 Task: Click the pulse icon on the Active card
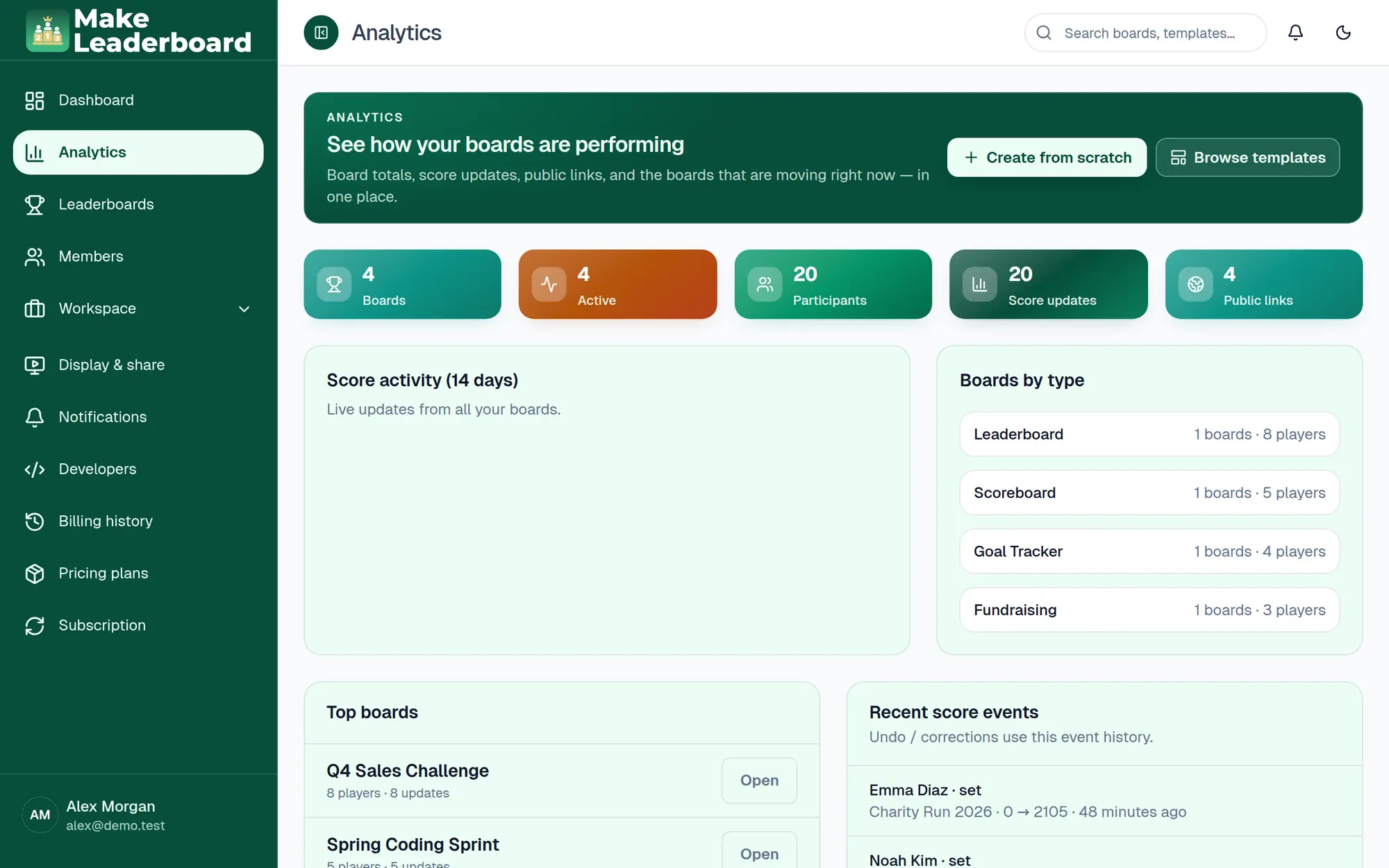(x=549, y=285)
